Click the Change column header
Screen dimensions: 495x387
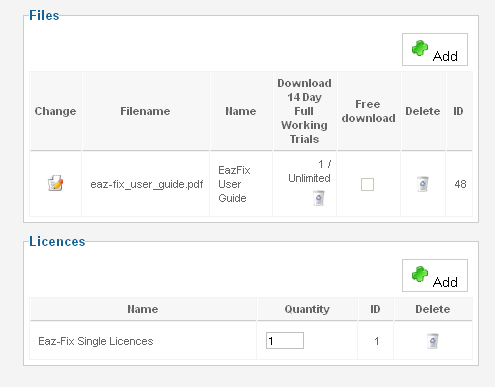pyautogui.click(x=55, y=111)
